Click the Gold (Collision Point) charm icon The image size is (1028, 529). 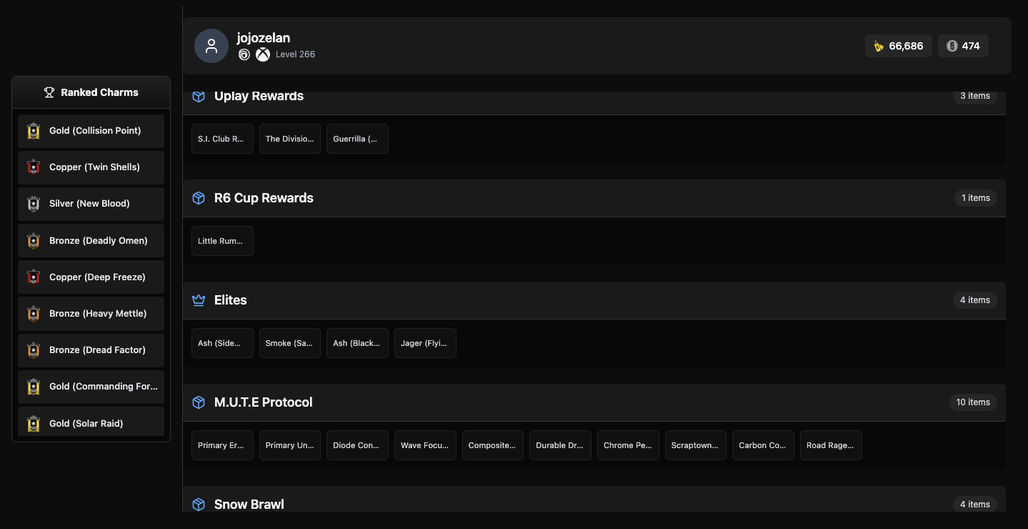pyautogui.click(x=33, y=131)
